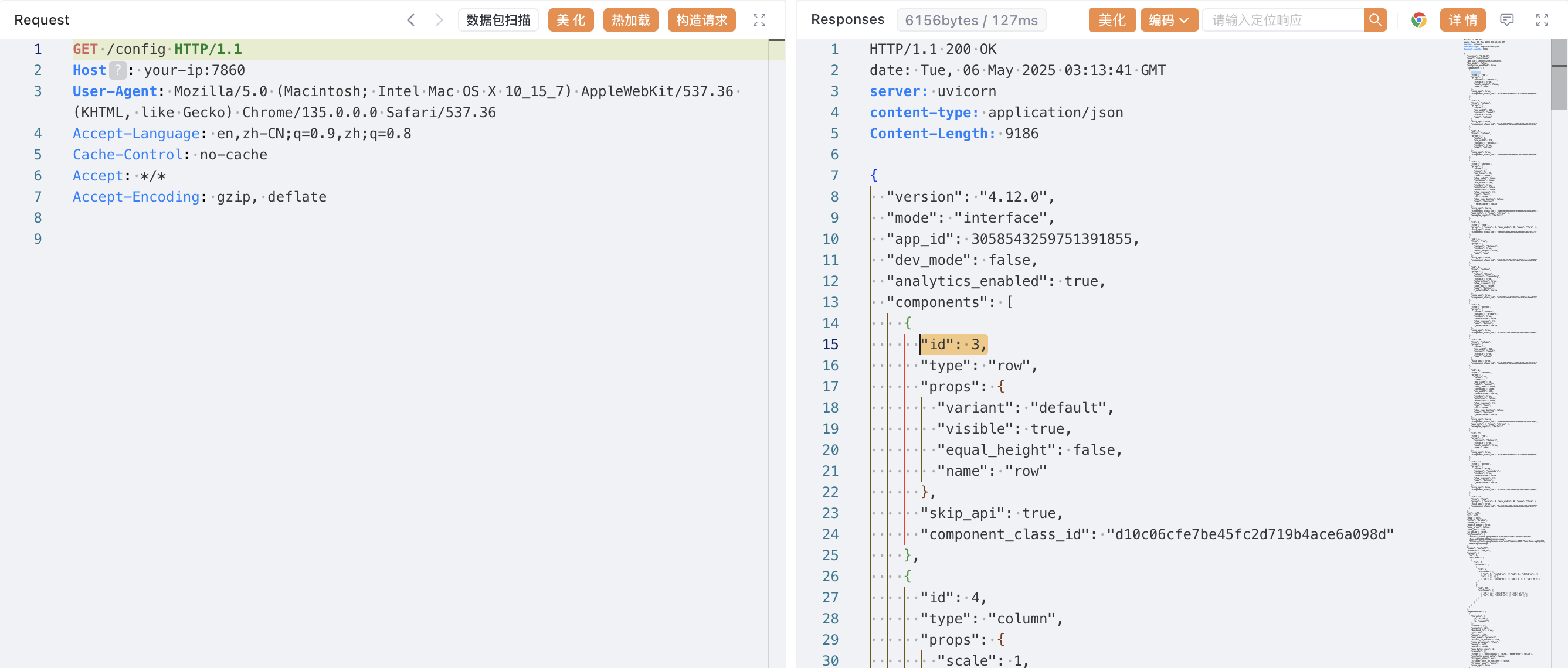Click the 6156bytes / 127ms size label
Viewport: 1568px width, 668px height.
click(970, 20)
